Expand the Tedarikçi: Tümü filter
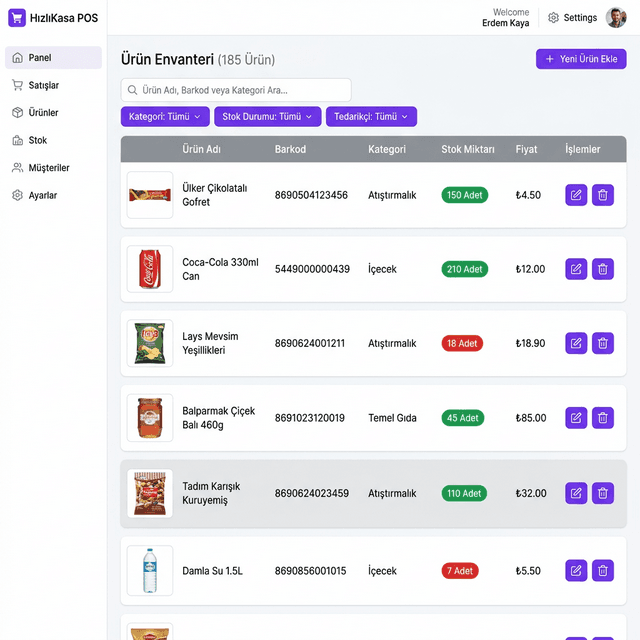Viewport: 640px width, 640px height. pyautogui.click(x=371, y=117)
